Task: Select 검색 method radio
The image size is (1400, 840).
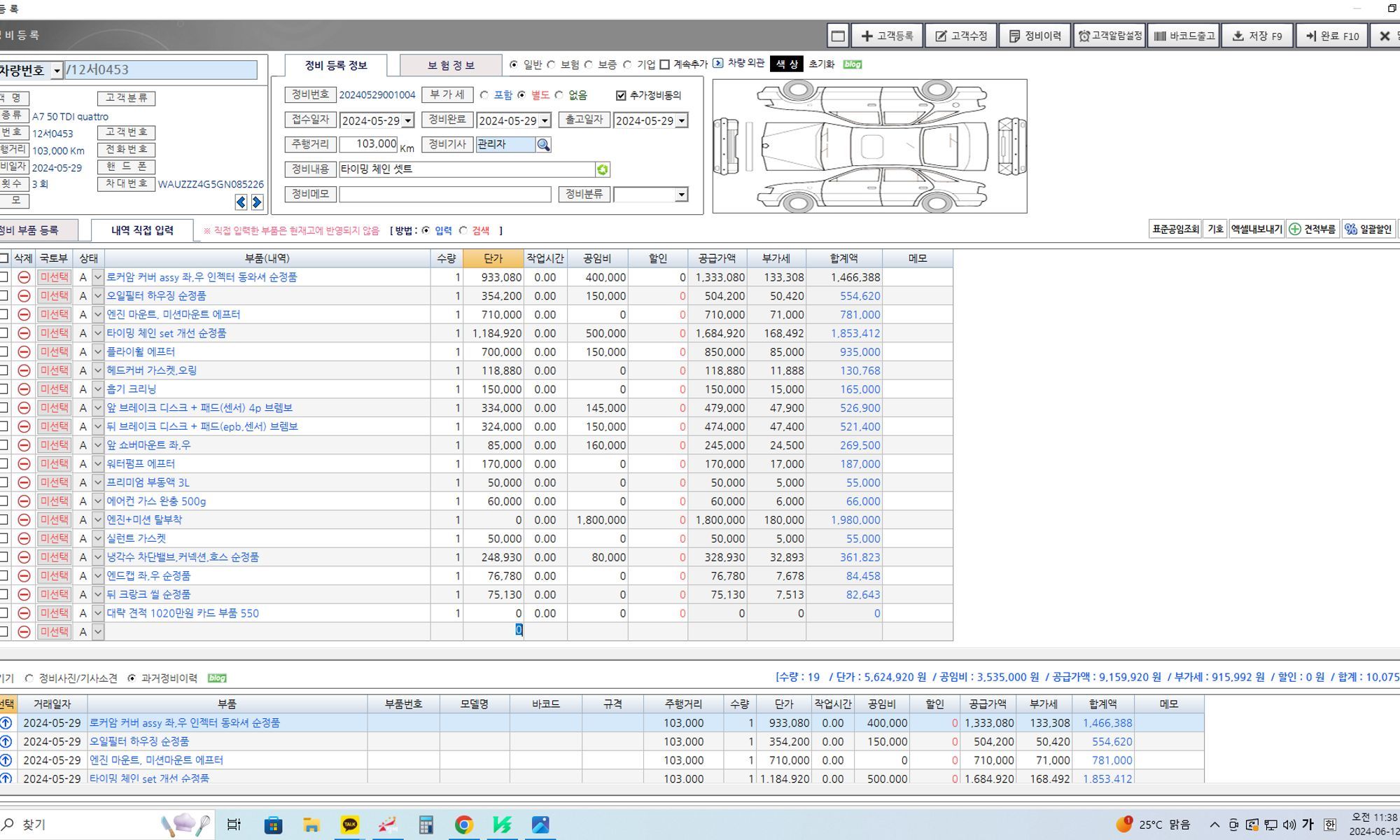Action: [x=463, y=230]
